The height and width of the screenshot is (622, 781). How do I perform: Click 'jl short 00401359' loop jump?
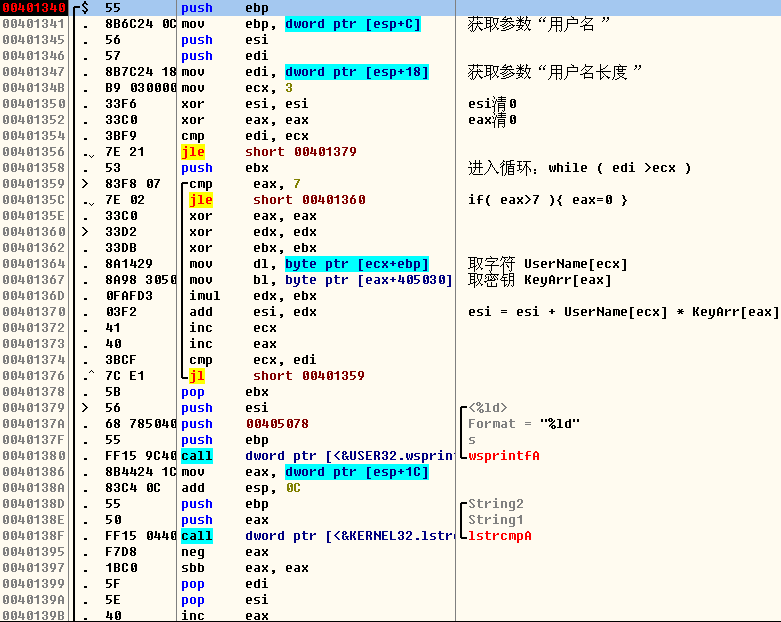click(x=277, y=375)
